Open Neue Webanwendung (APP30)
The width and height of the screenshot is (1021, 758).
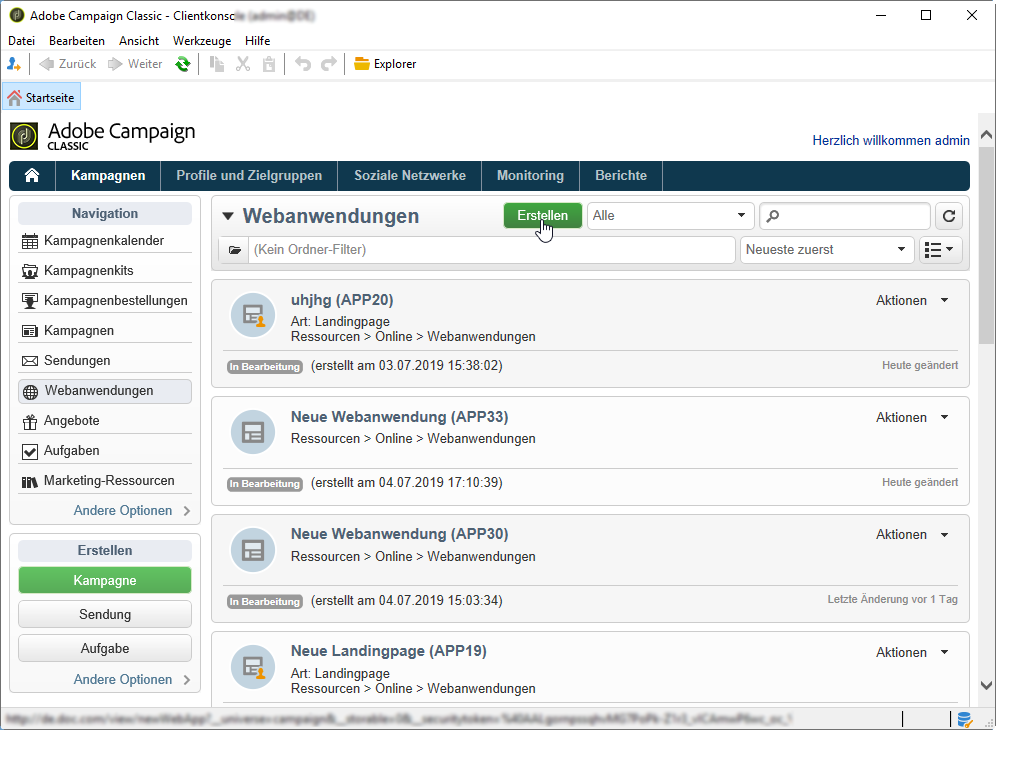pos(399,534)
